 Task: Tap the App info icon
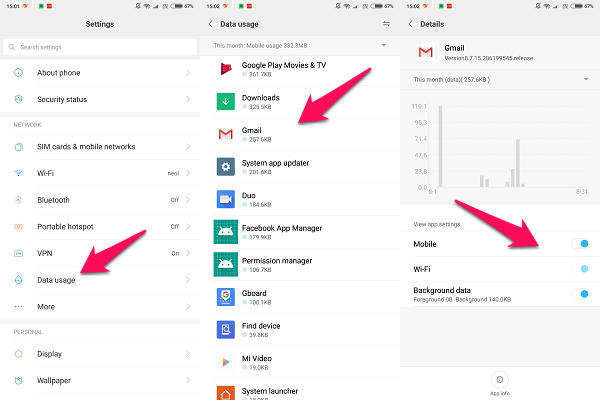click(x=500, y=379)
